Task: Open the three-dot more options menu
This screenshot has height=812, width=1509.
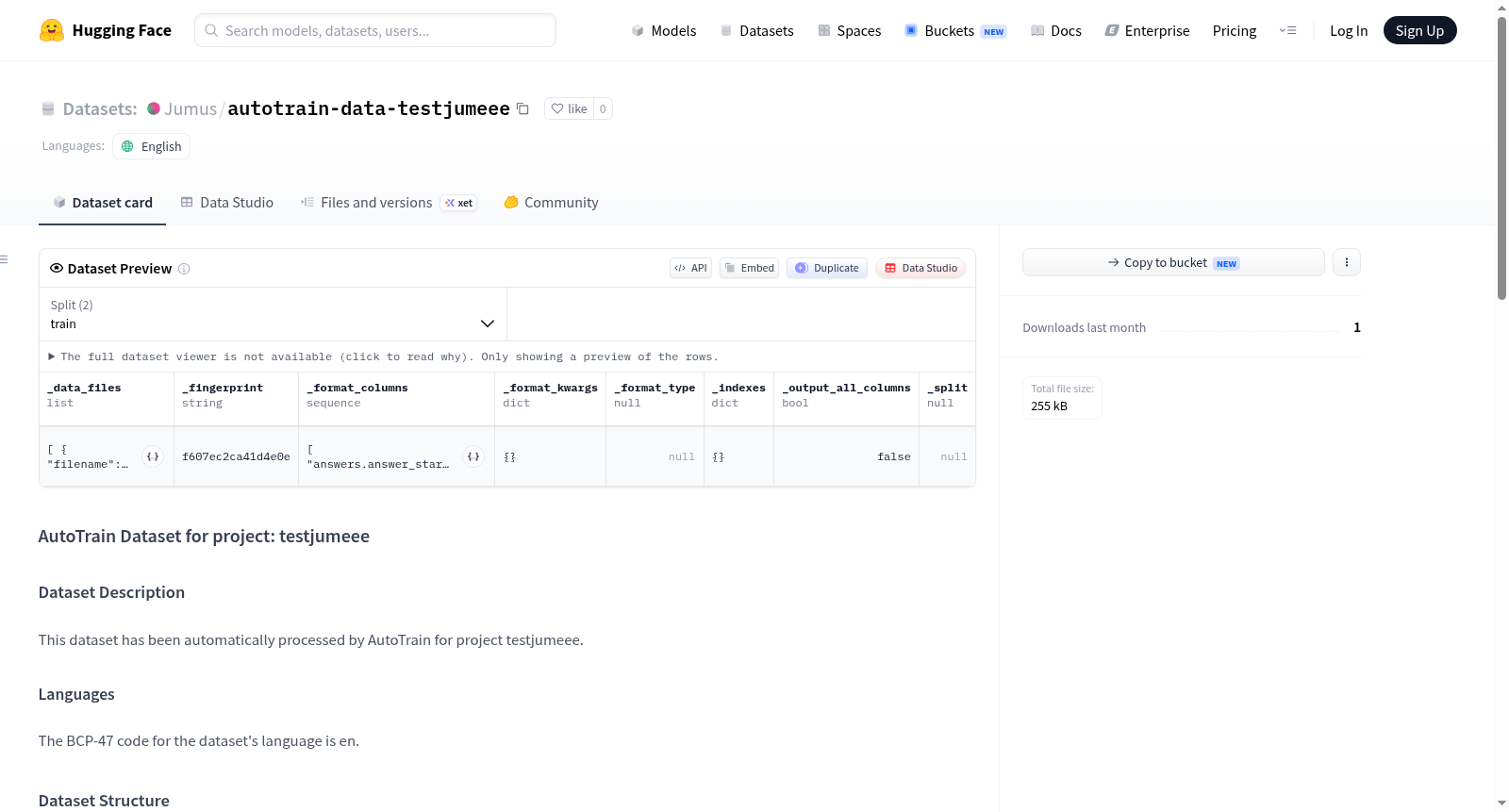Action: 1347,262
